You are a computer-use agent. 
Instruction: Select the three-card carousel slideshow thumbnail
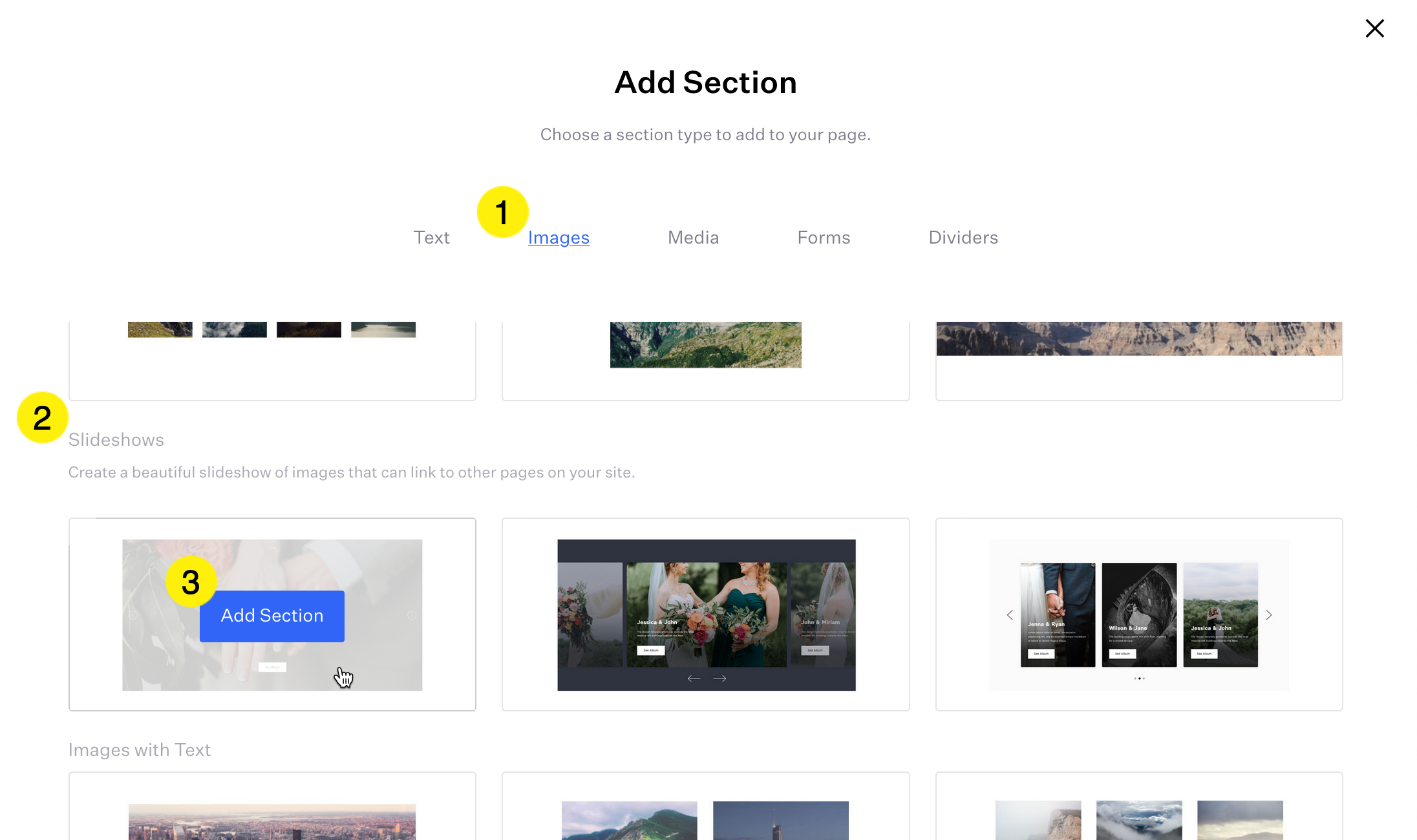coord(1139,614)
